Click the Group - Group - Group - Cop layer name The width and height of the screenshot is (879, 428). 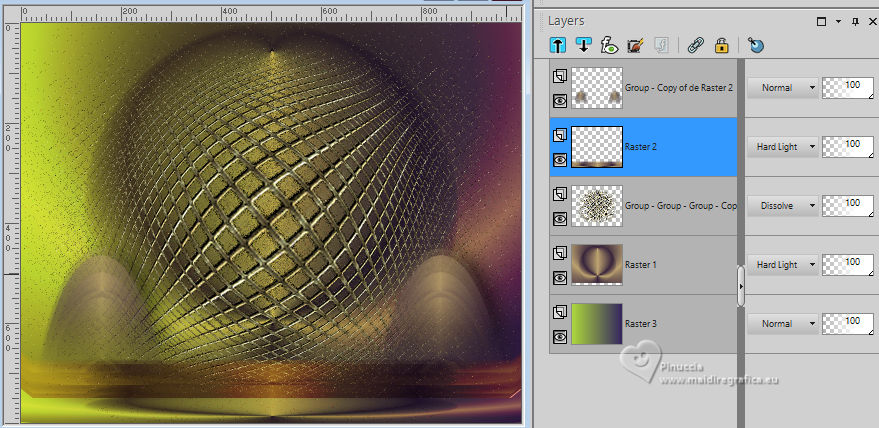pos(681,206)
